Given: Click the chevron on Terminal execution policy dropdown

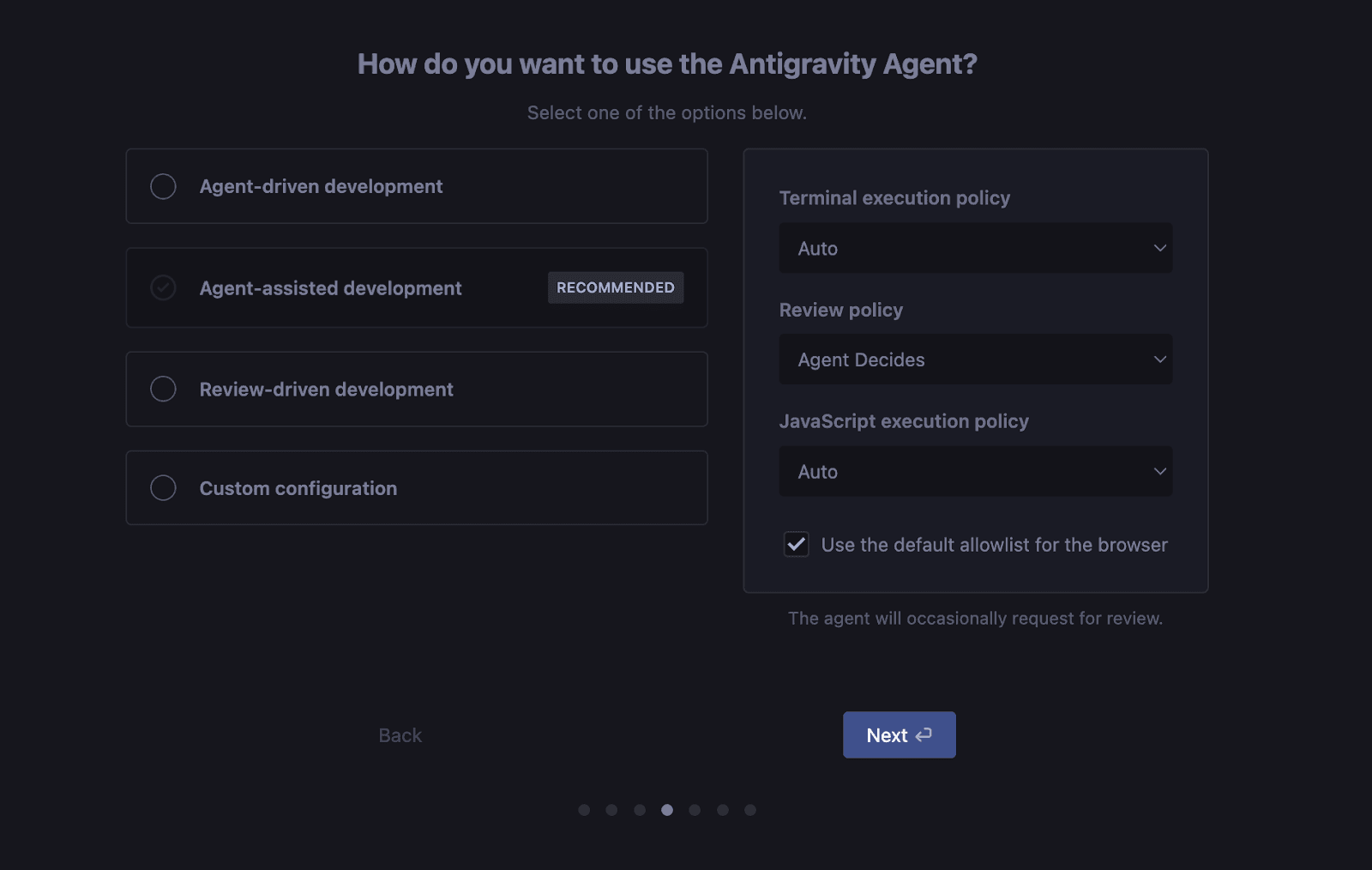Looking at the screenshot, I should point(1160,248).
